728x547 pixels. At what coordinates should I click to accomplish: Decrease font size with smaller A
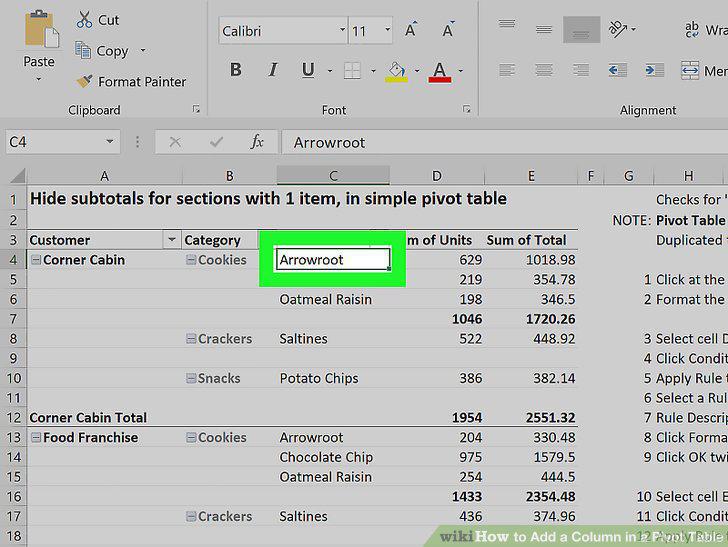(448, 30)
